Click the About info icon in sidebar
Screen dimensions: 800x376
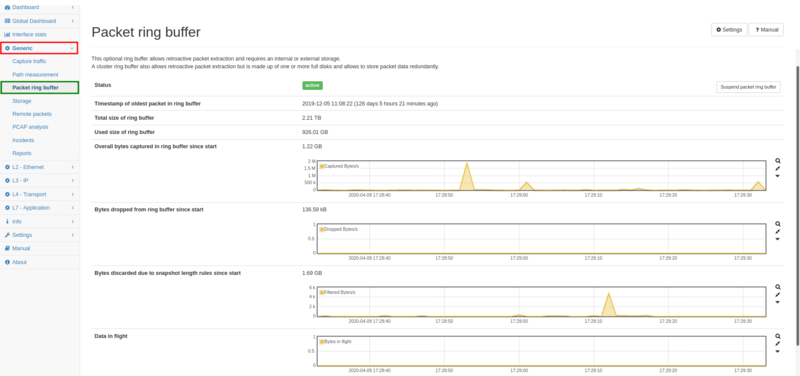pyautogui.click(x=7, y=262)
